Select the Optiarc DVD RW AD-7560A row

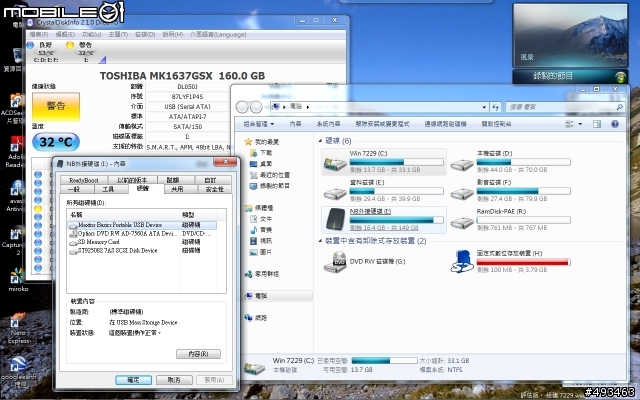click(142, 233)
